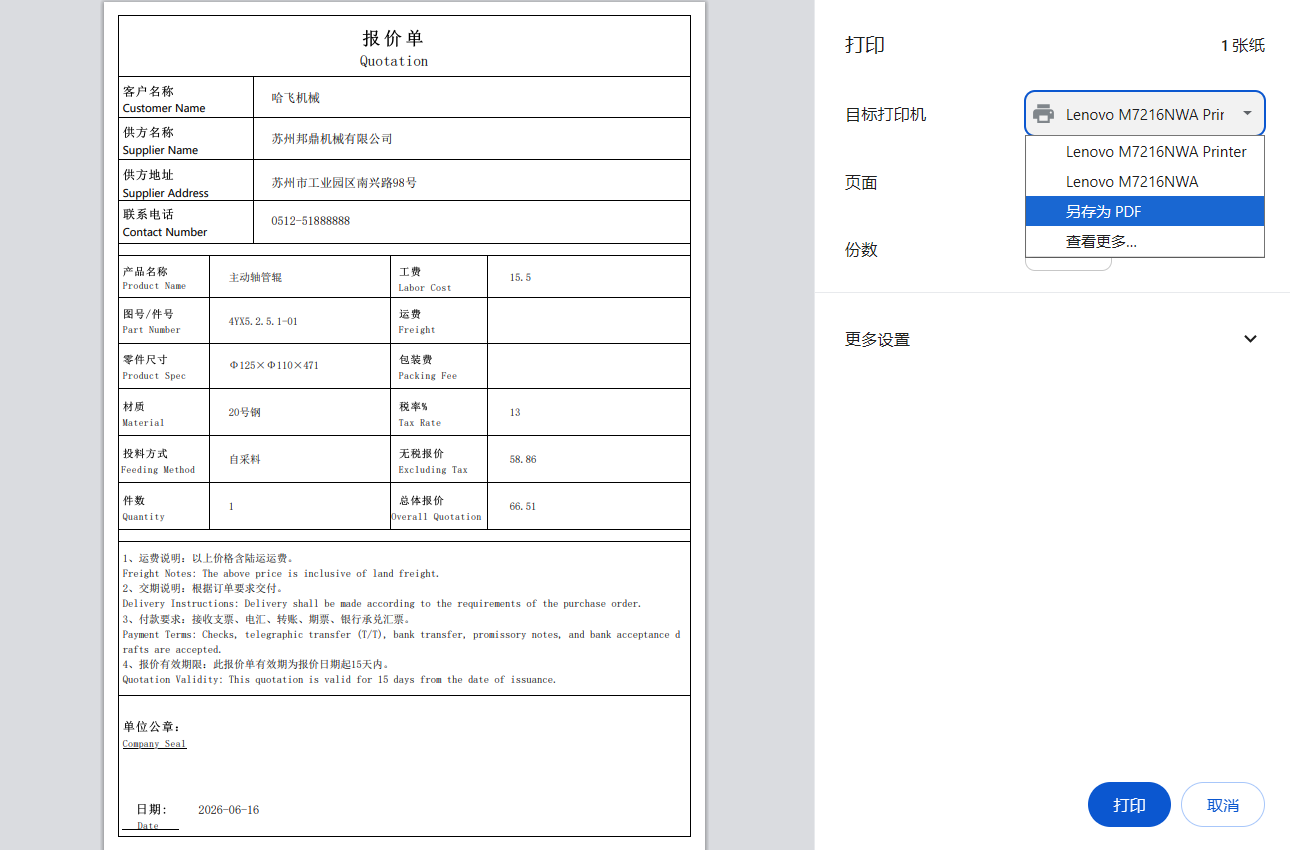This screenshot has width=1290, height=850.
Task: Click the Quotation Validity note line
Action: point(339,680)
